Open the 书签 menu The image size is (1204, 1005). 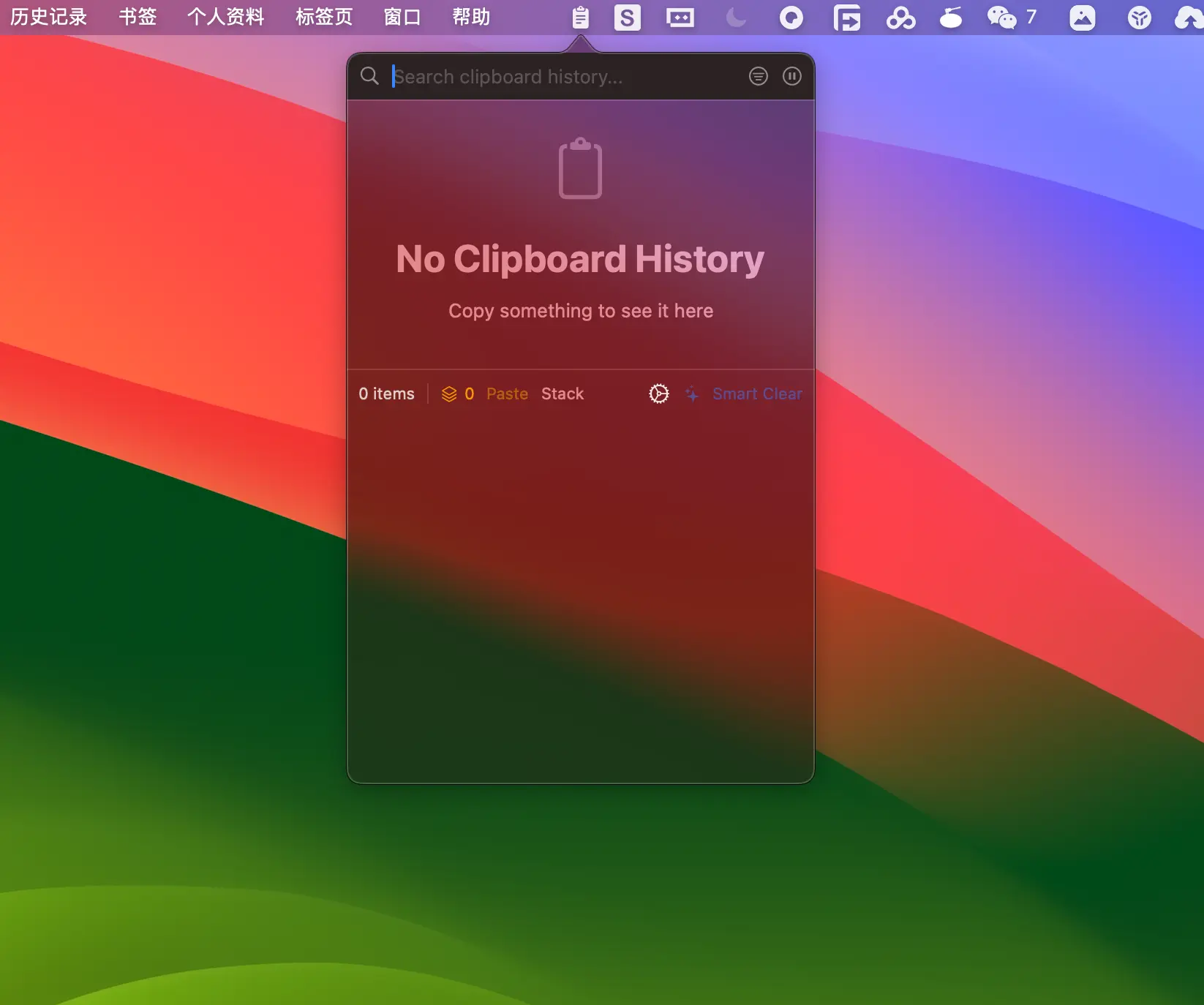click(138, 17)
